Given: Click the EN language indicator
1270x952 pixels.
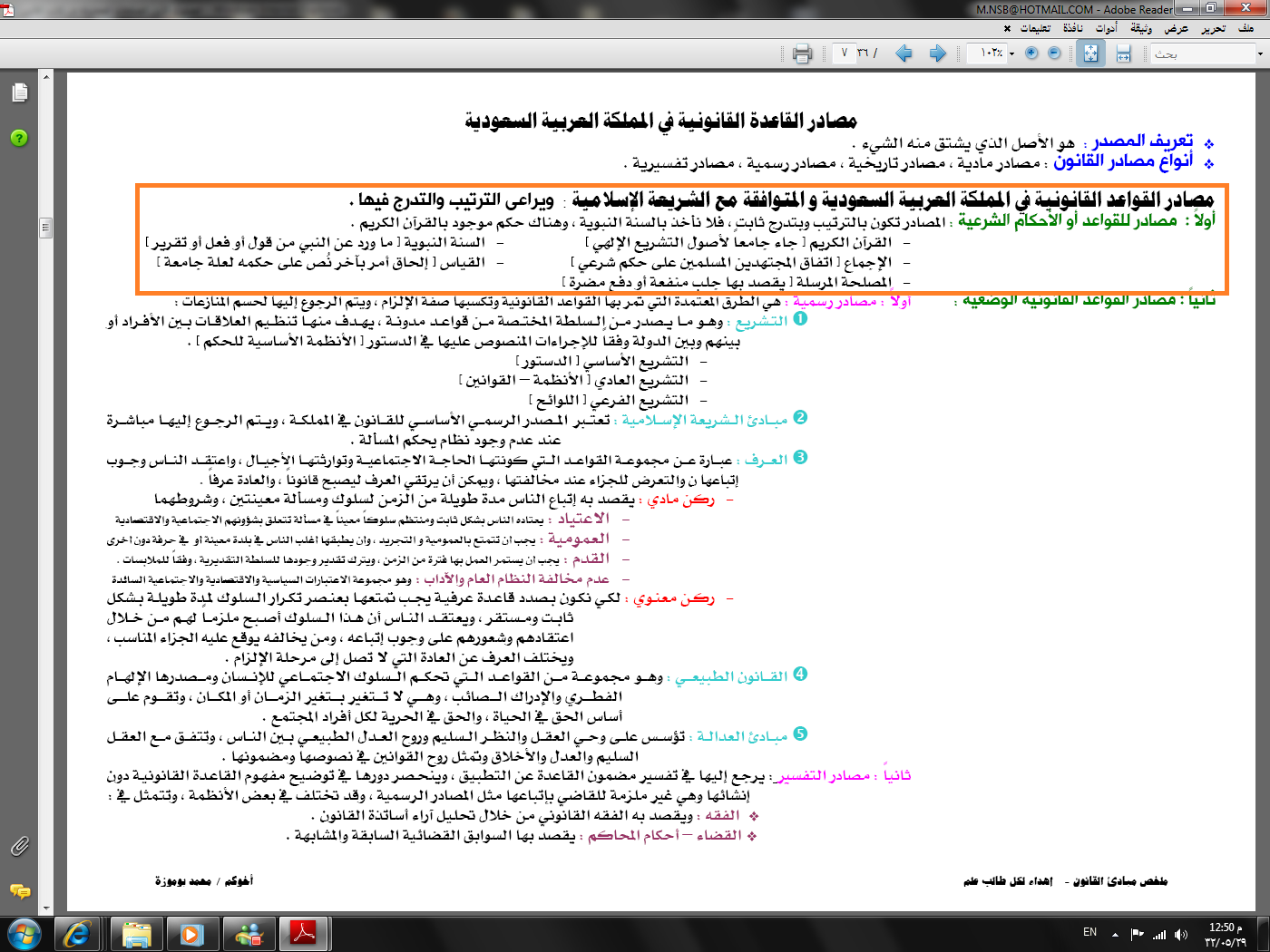Looking at the screenshot, I should coord(1090,932).
